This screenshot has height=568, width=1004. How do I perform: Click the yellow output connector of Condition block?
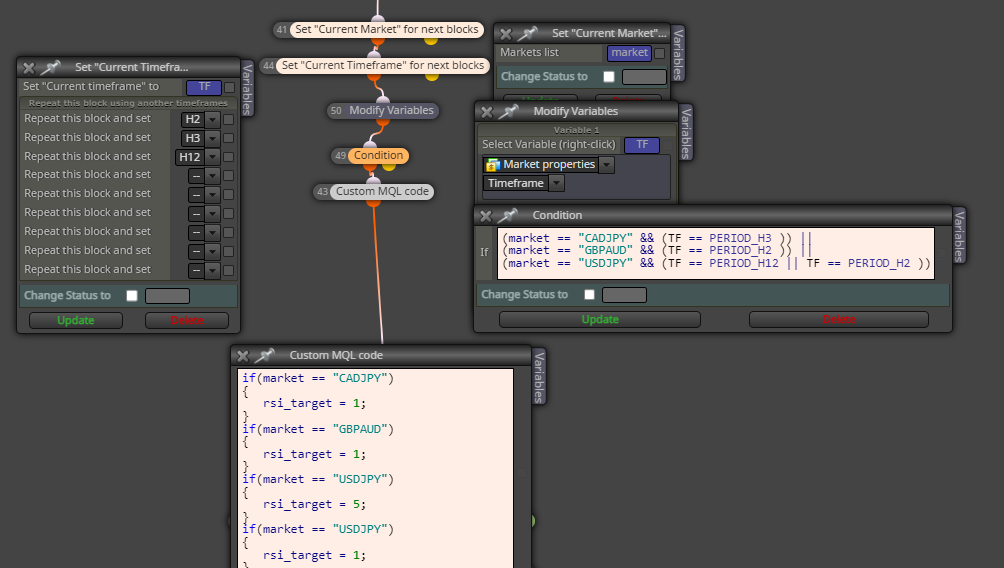pyautogui.click(x=390, y=167)
